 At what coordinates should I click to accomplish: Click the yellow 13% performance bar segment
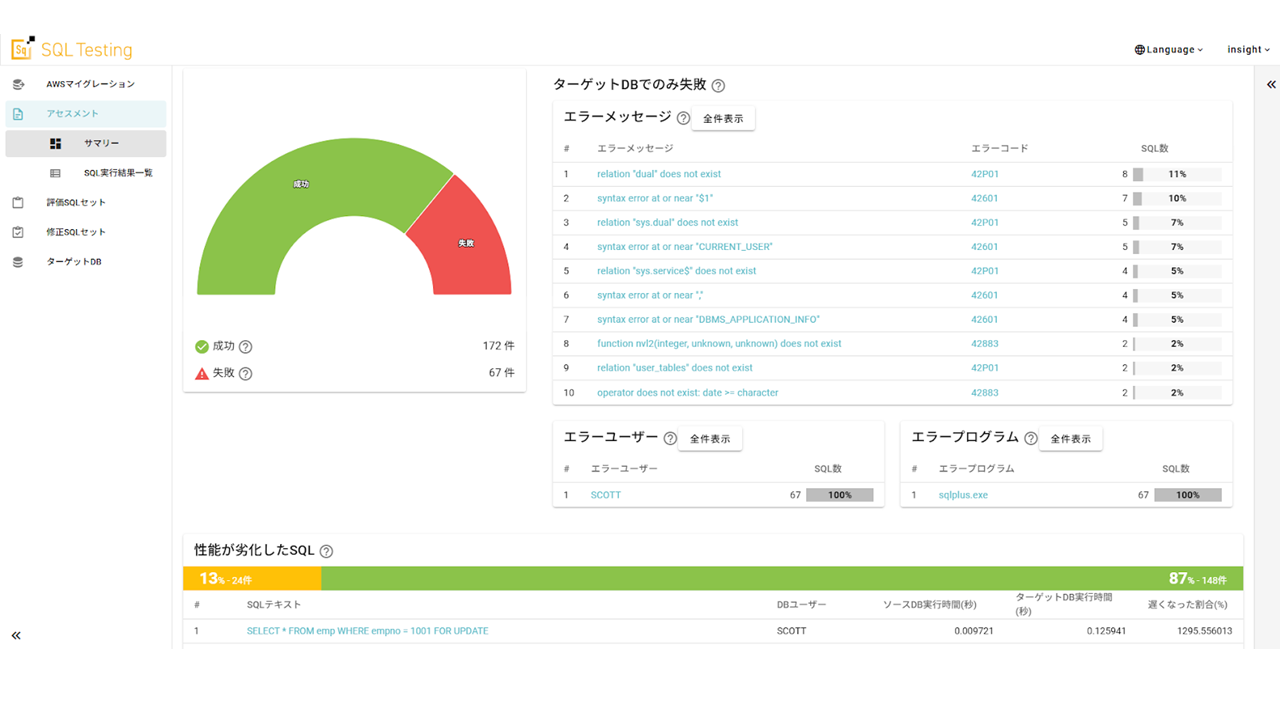point(252,579)
